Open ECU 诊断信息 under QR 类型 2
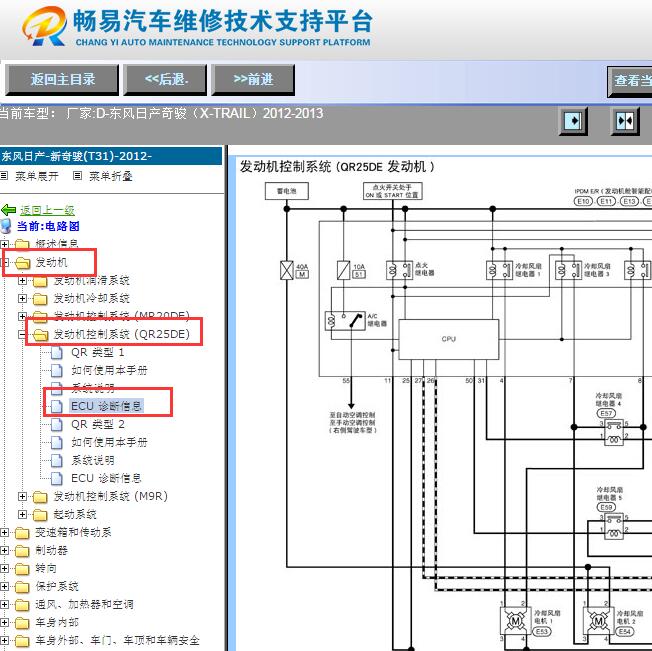The width and height of the screenshot is (652, 651). tap(106, 478)
